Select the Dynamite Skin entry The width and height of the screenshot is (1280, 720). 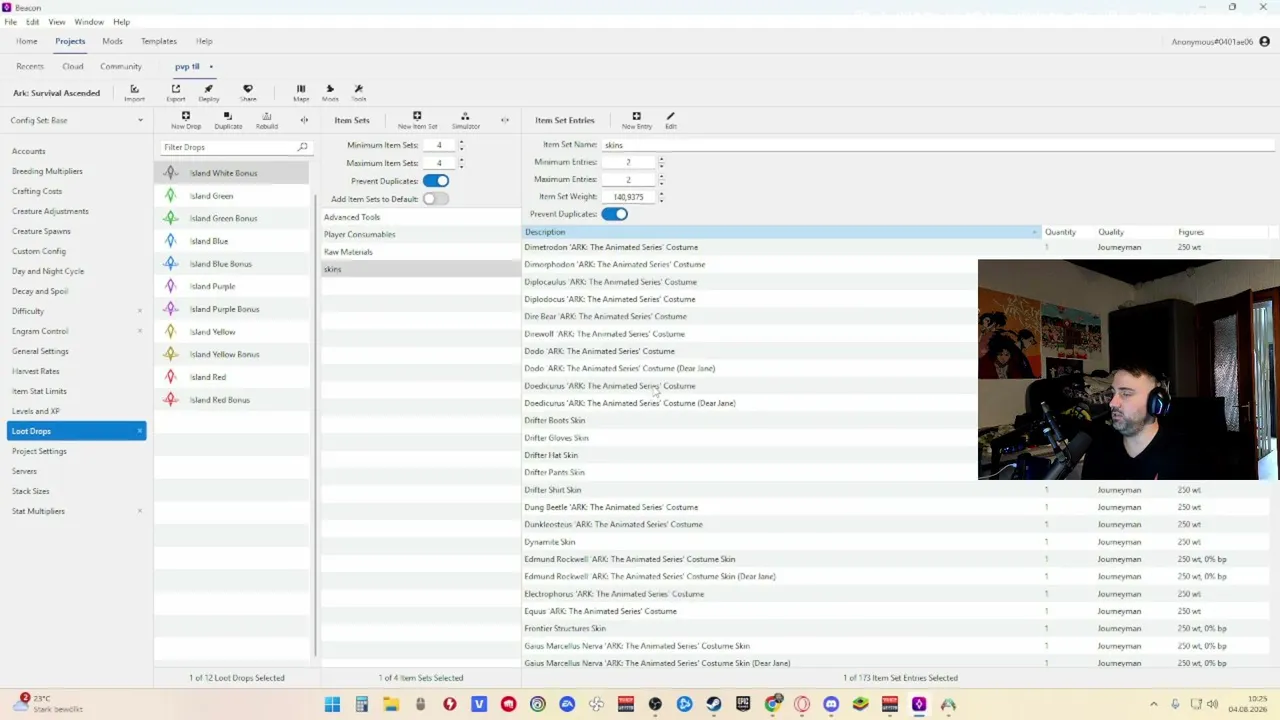(897, 542)
